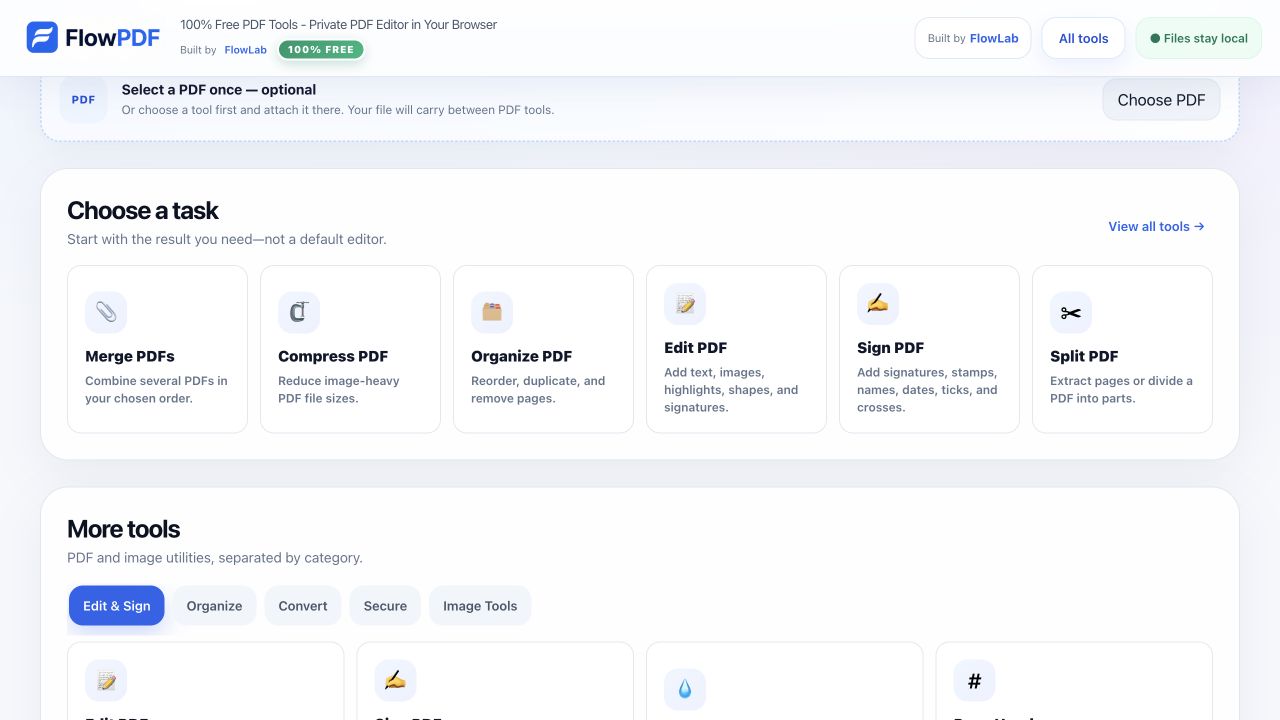The width and height of the screenshot is (1280, 720).
Task: Click the memo icon in Choose a task's Edit PDF card
Action: (x=685, y=305)
